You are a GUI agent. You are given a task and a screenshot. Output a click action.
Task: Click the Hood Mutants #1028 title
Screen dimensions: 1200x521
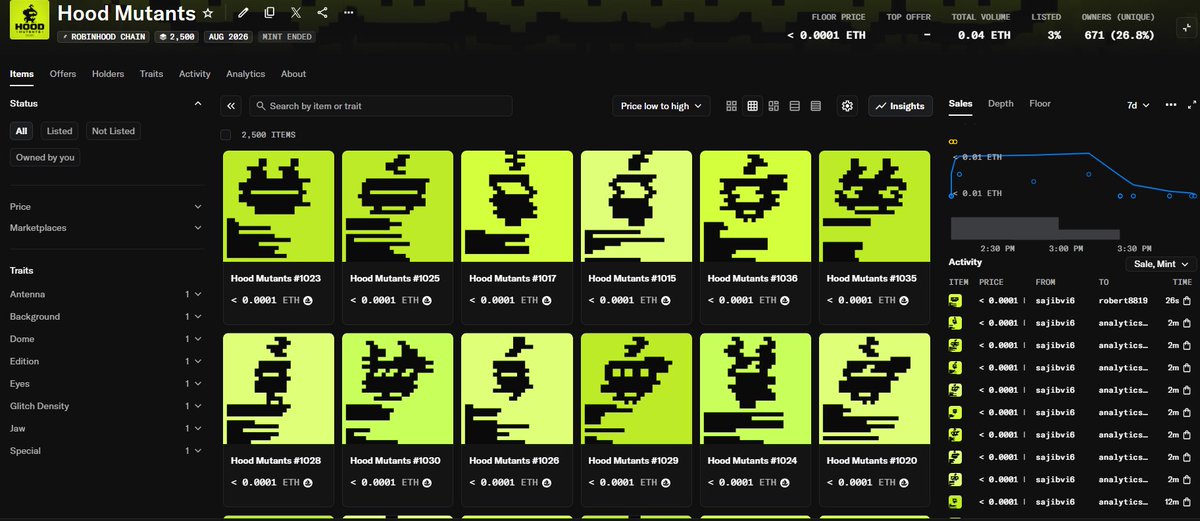coord(276,461)
